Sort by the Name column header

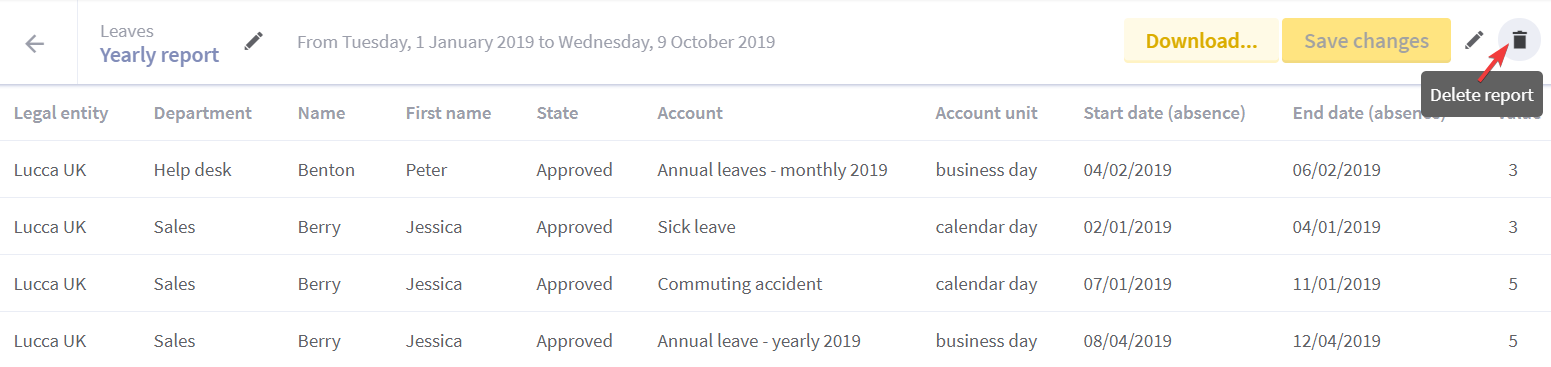pos(321,113)
